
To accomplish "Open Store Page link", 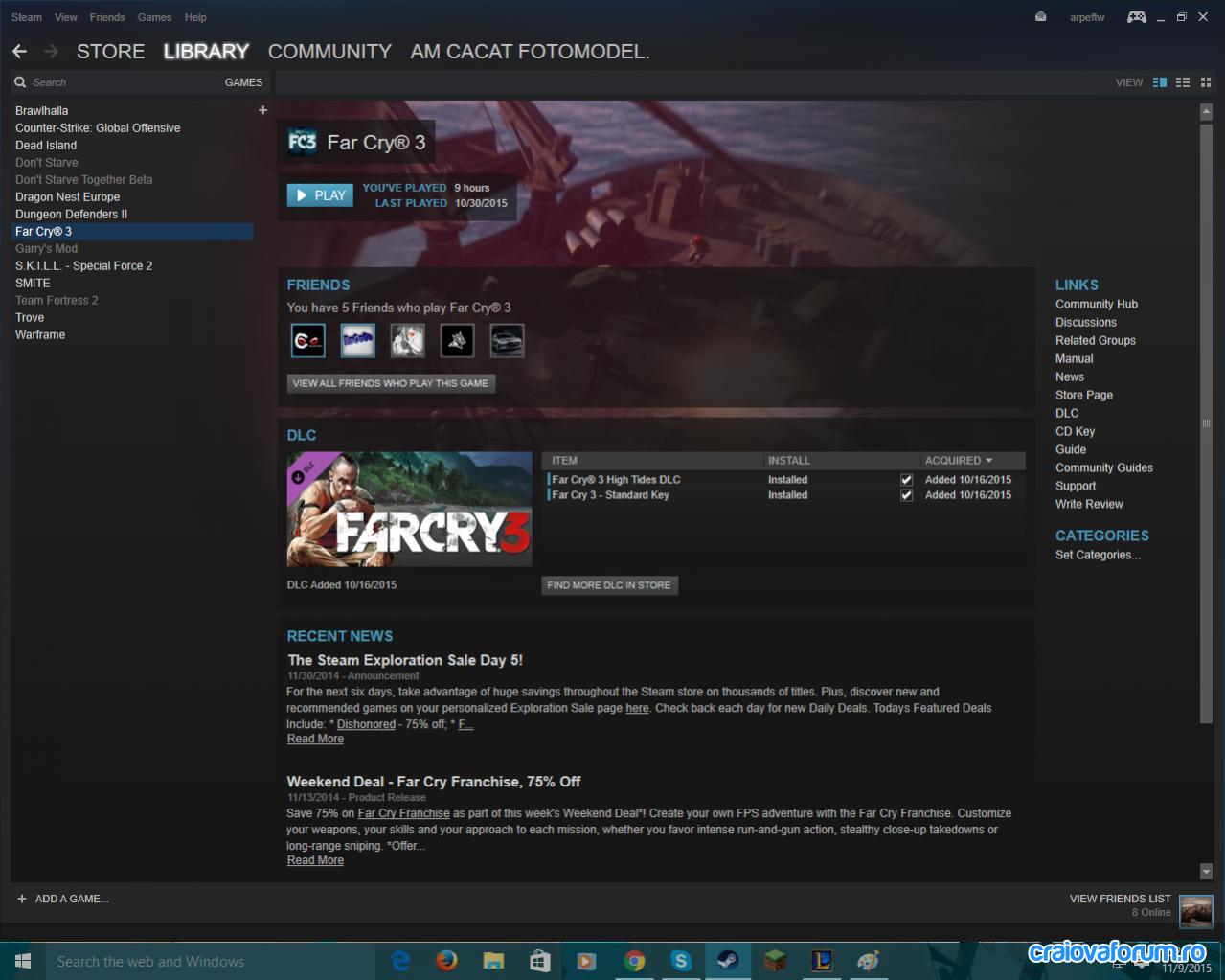I will click(x=1084, y=396).
